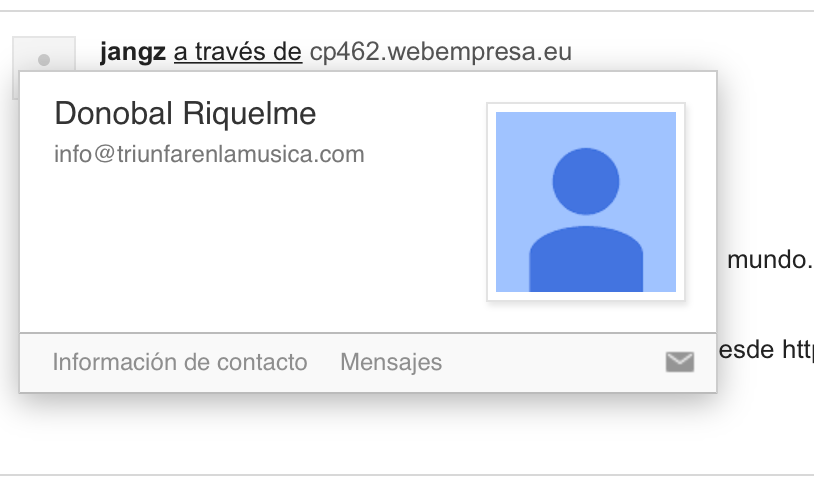
Task: Click the cp462.webempresa.eu domain text
Action: [441, 52]
